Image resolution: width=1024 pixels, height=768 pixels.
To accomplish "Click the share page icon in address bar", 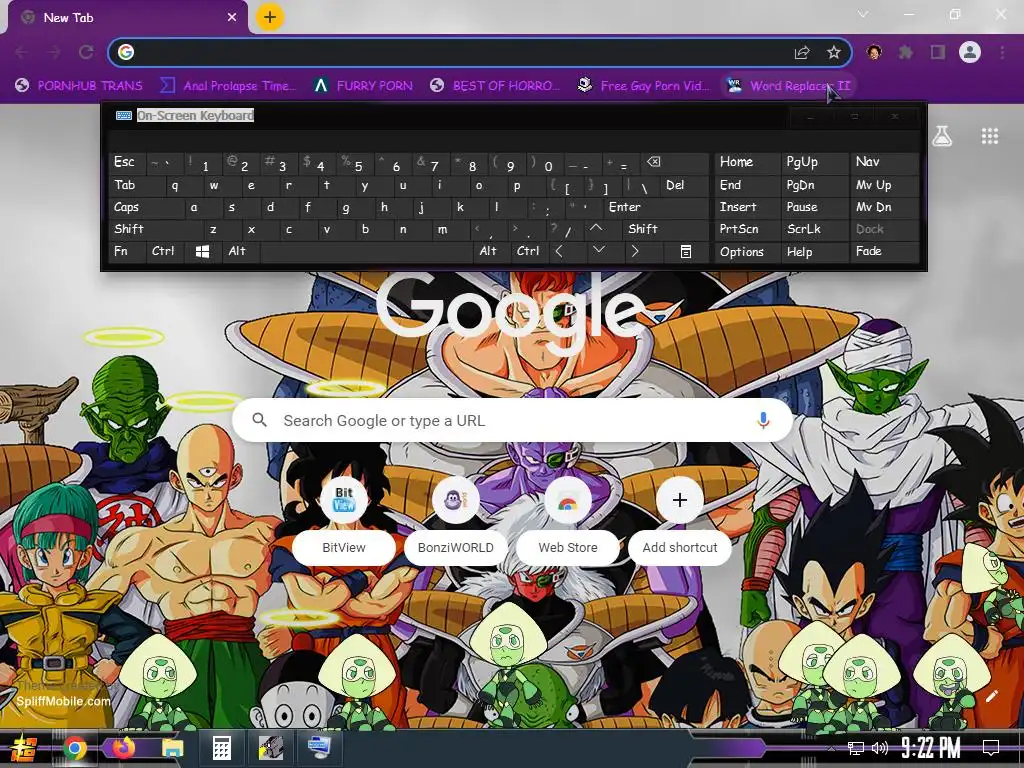I will [x=802, y=52].
